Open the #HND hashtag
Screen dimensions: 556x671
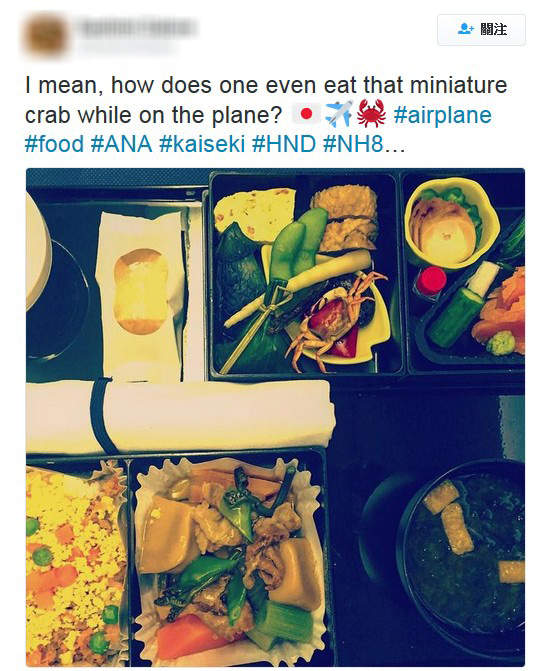(284, 143)
